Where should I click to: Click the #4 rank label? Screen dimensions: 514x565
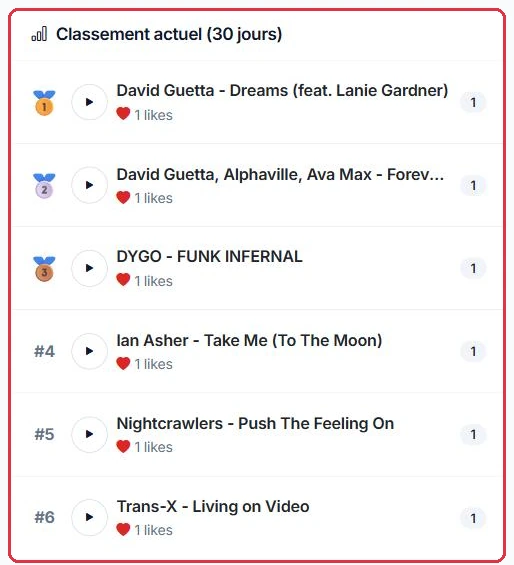(44, 351)
